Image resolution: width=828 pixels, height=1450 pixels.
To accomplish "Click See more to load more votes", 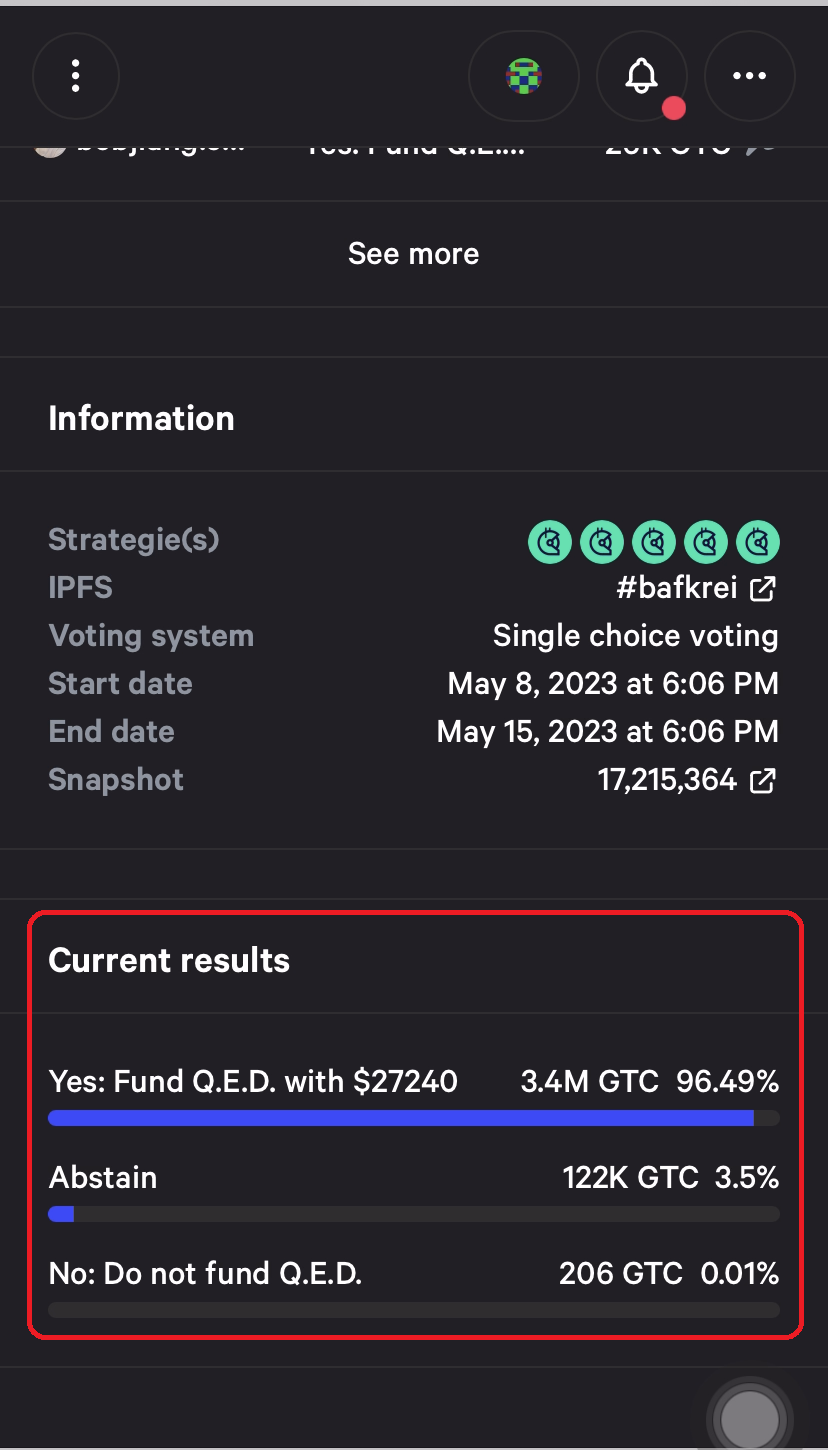I will coord(413,254).
